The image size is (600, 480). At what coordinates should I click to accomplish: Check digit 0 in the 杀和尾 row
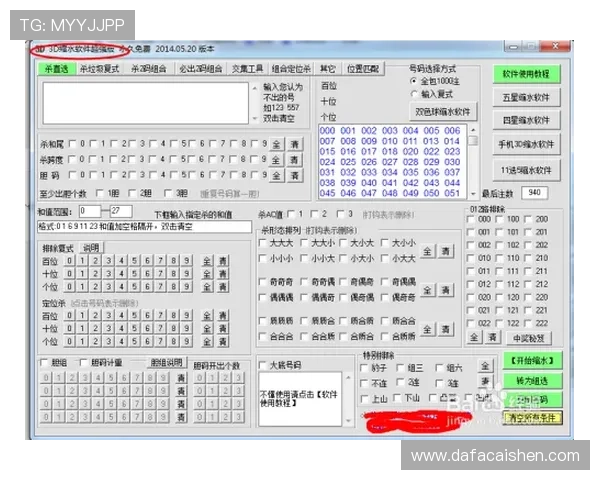(x=72, y=144)
